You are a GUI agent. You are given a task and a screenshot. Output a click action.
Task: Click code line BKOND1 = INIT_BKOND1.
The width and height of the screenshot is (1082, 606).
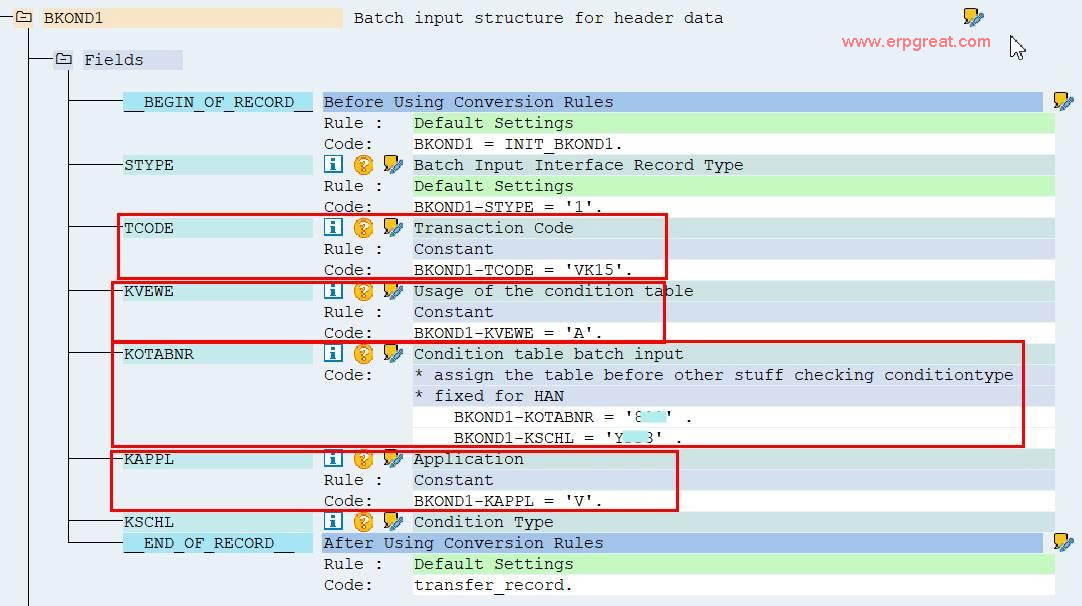point(518,144)
